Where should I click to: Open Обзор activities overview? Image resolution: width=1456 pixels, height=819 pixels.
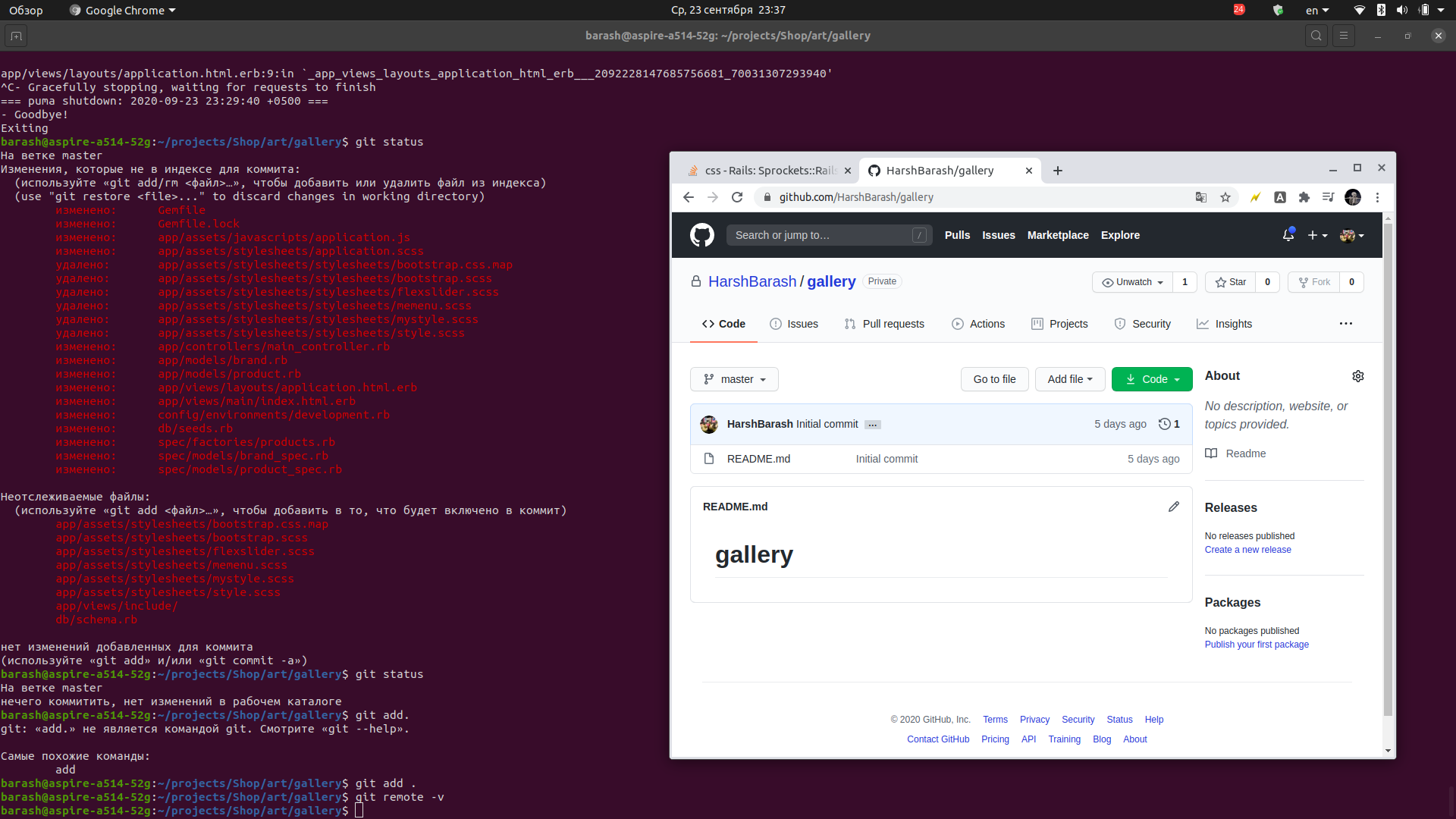click(x=26, y=10)
